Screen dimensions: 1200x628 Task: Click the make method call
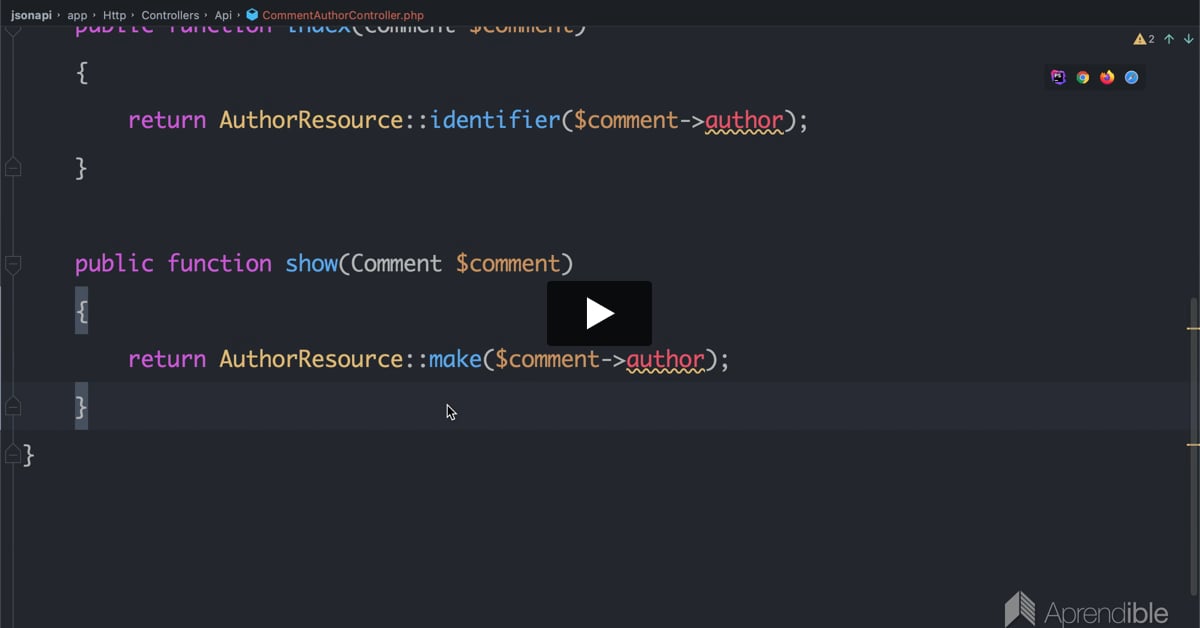pos(456,359)
